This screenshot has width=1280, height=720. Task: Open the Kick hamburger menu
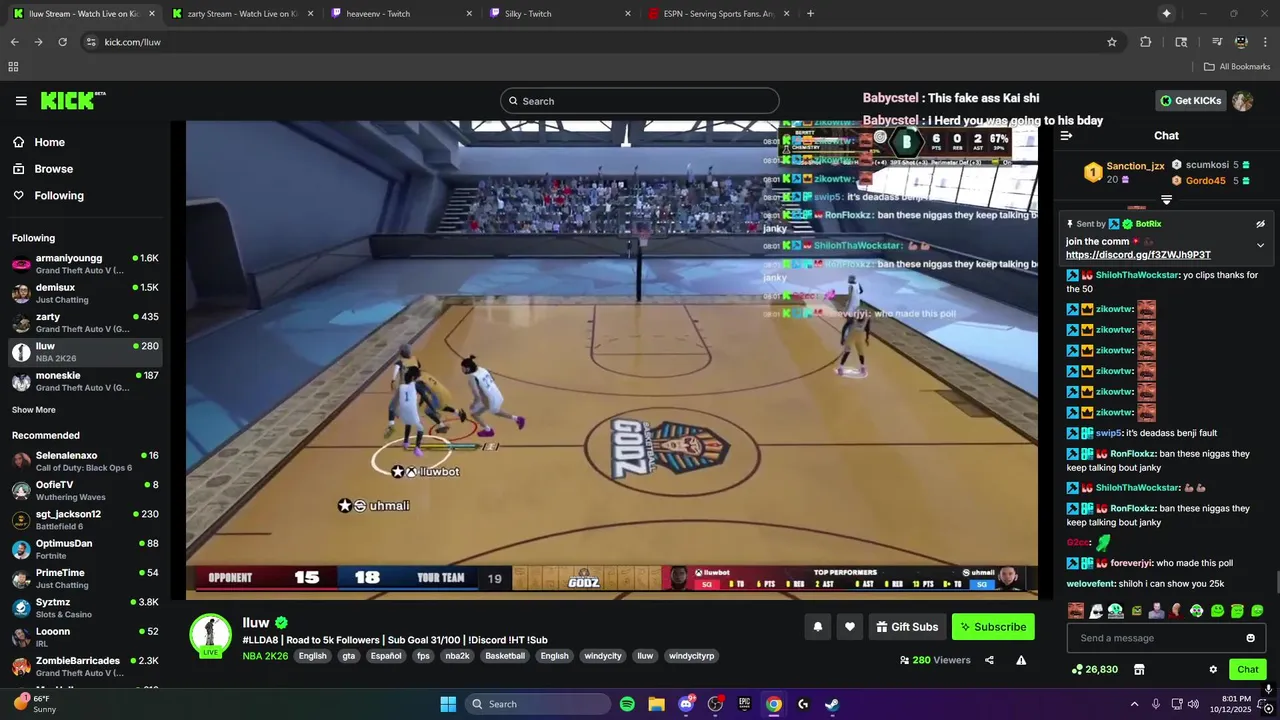pos(21,101)
